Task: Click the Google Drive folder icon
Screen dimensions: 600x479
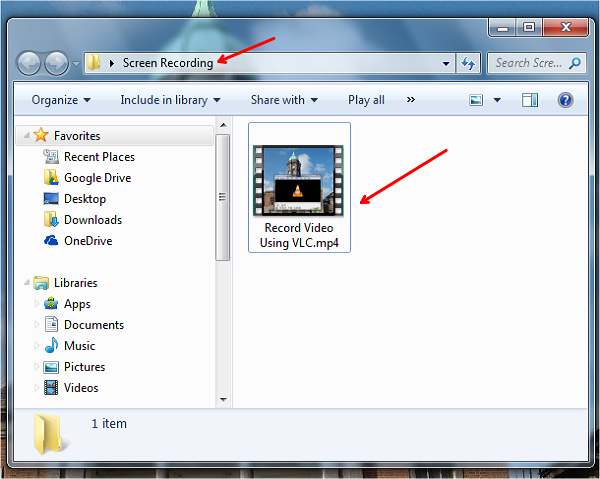Action: tap(51, 178)
